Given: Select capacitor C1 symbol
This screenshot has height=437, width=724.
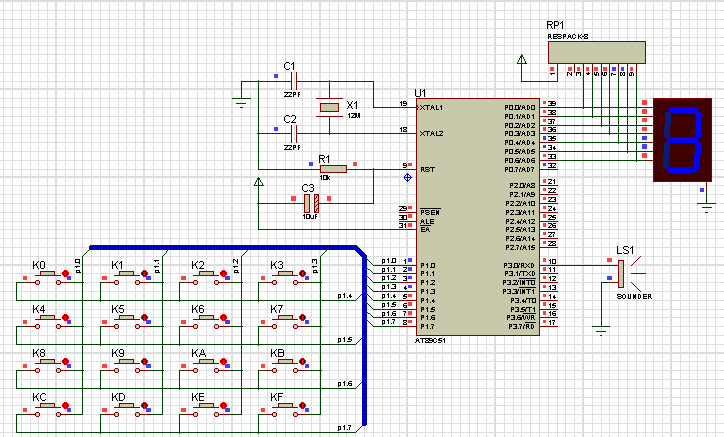Looking at the screenshot, I should (x=294, y=82).
